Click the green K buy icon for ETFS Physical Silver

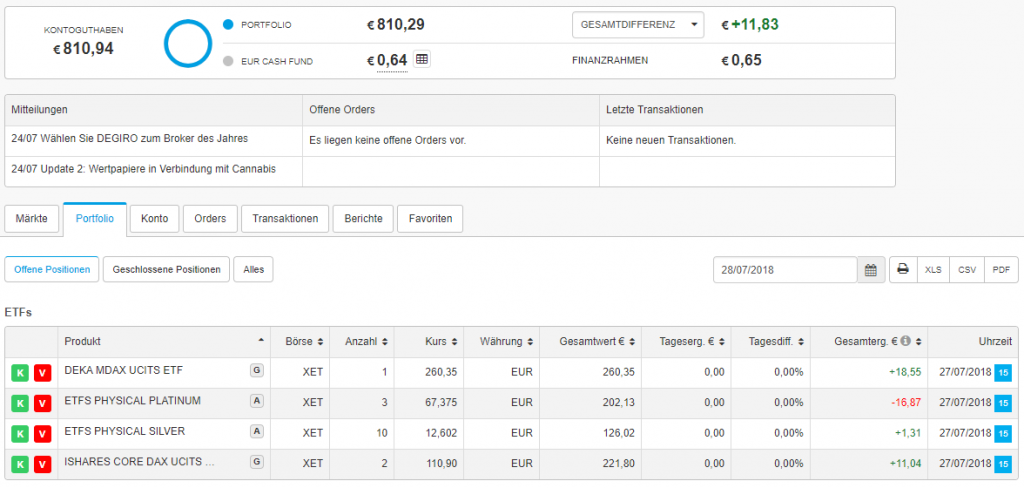(x=20, y=434)
